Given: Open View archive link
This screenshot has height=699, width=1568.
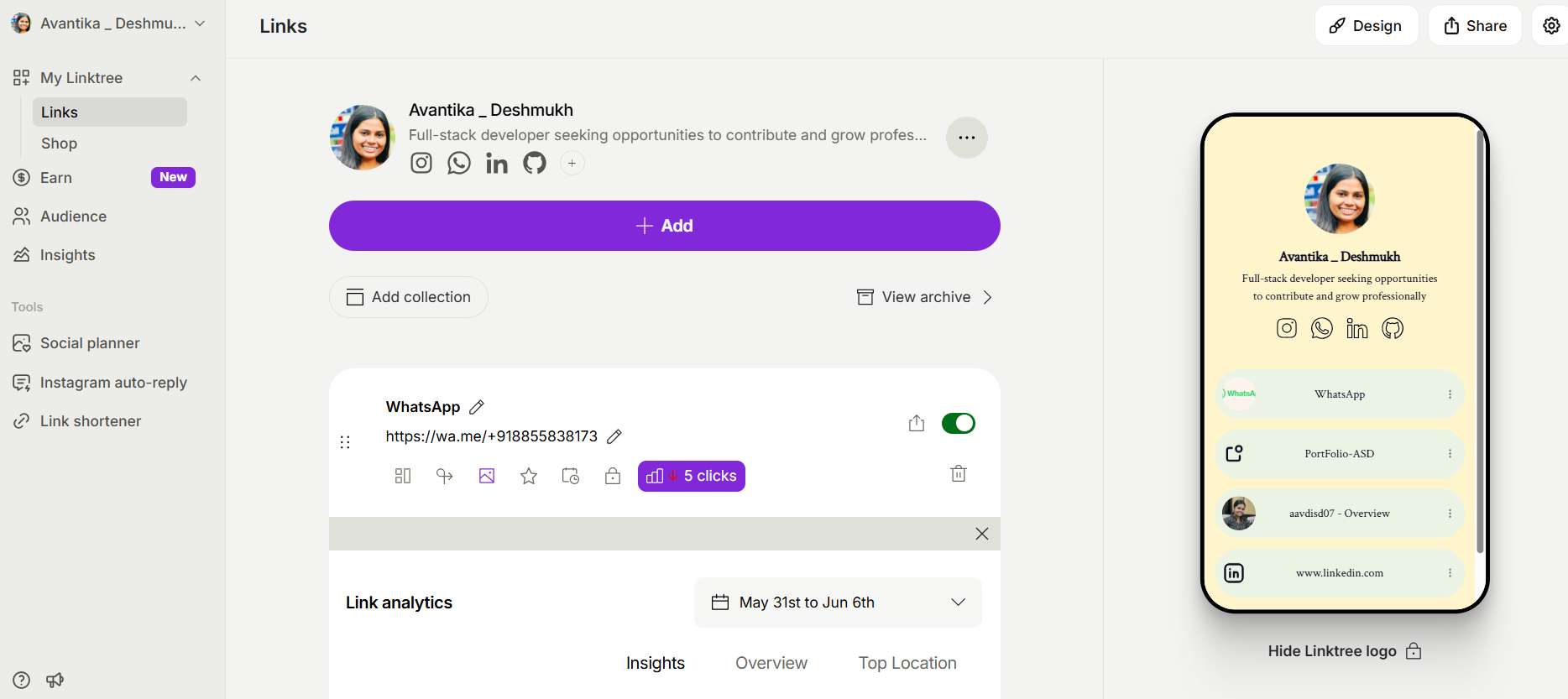Looking at the screenshot, I should pos(925,297).
